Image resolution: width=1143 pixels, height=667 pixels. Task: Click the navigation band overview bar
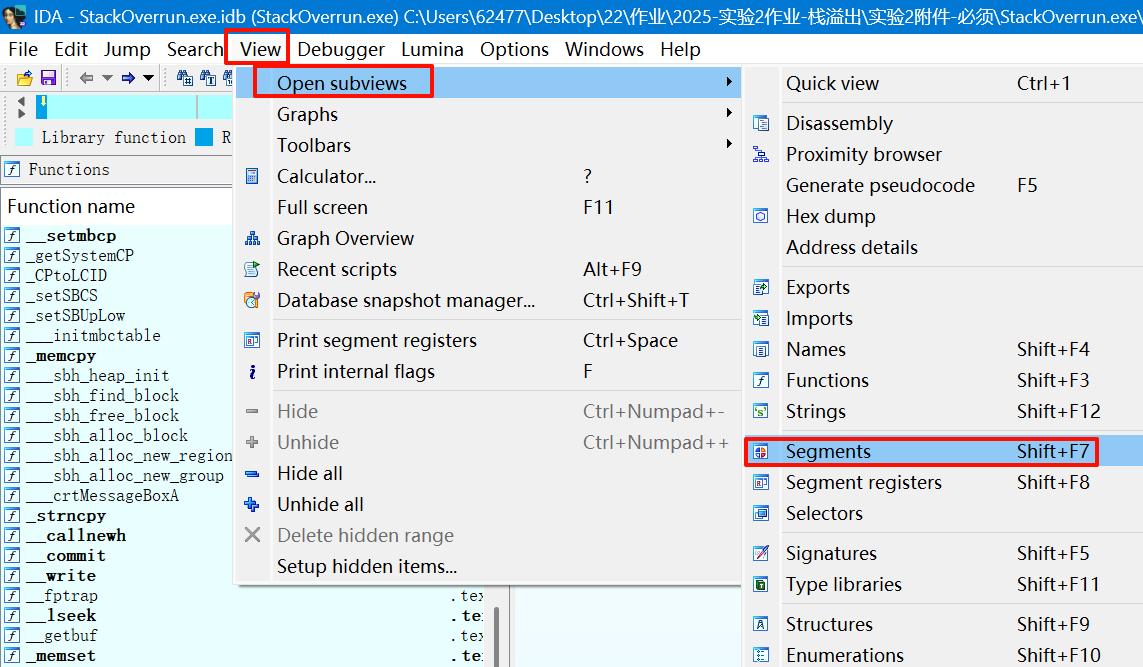(135, 107)
